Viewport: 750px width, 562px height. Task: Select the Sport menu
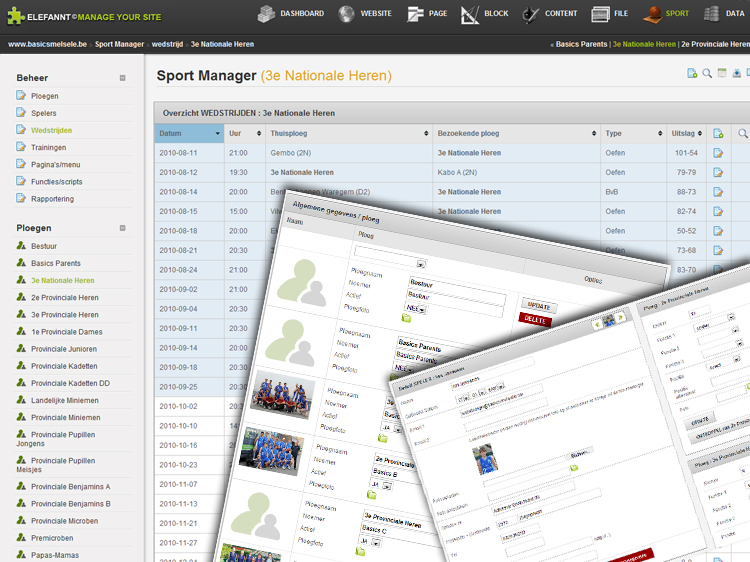click(666, 14)
